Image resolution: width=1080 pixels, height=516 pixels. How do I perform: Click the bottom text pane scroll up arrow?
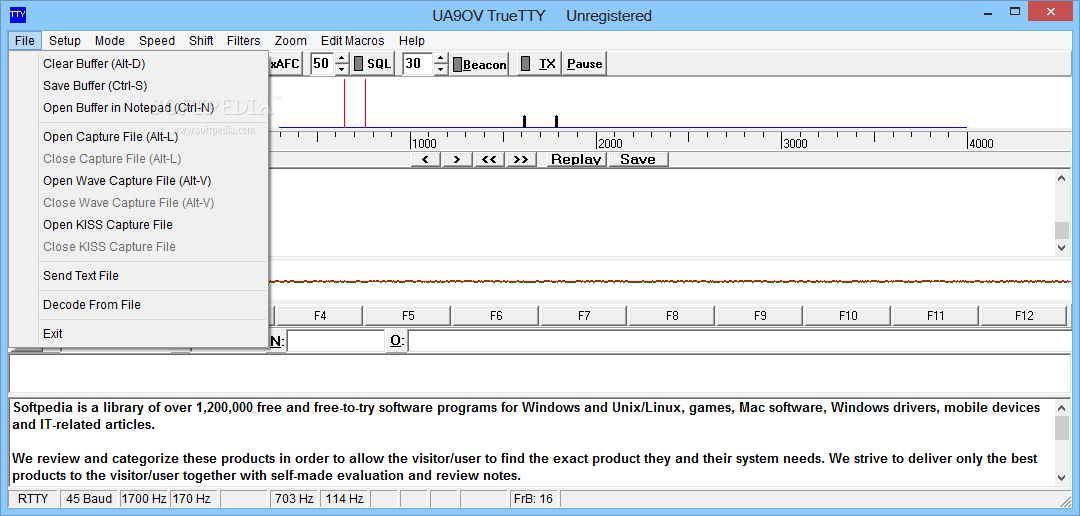(1062, 408)
